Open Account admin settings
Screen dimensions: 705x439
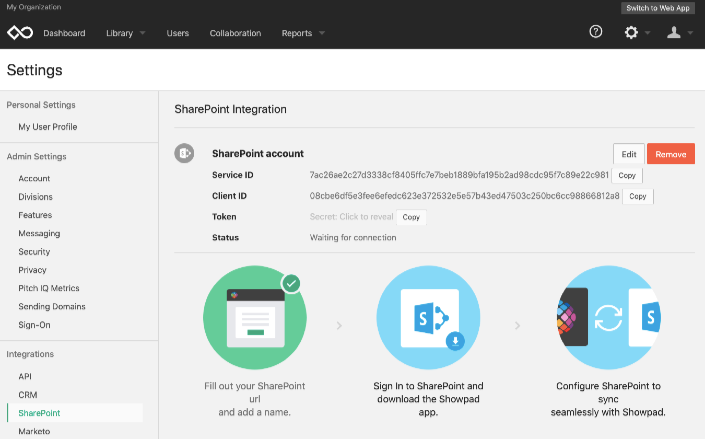point(34,179)
